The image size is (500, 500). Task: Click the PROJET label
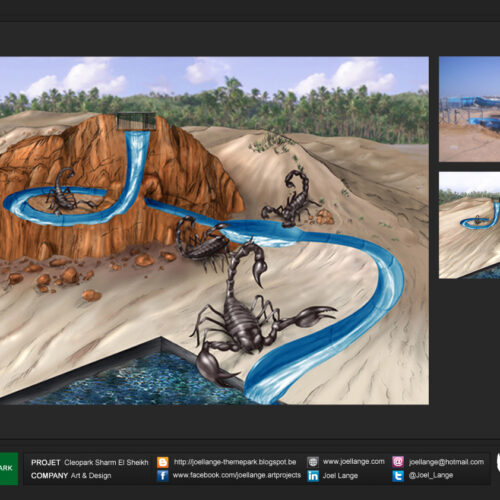point(46,463)
